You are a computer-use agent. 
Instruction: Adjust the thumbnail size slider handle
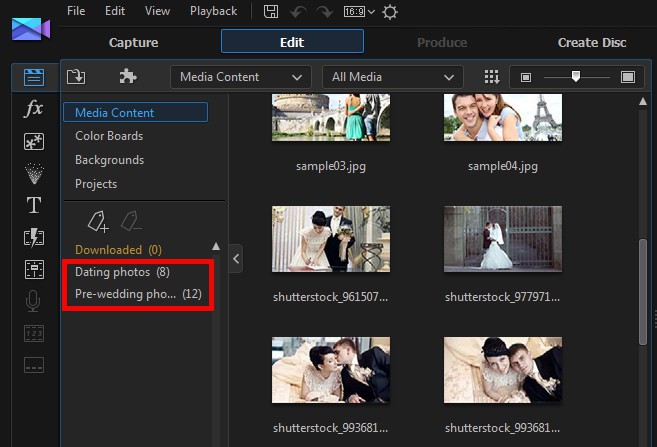[x=576, y=76]
